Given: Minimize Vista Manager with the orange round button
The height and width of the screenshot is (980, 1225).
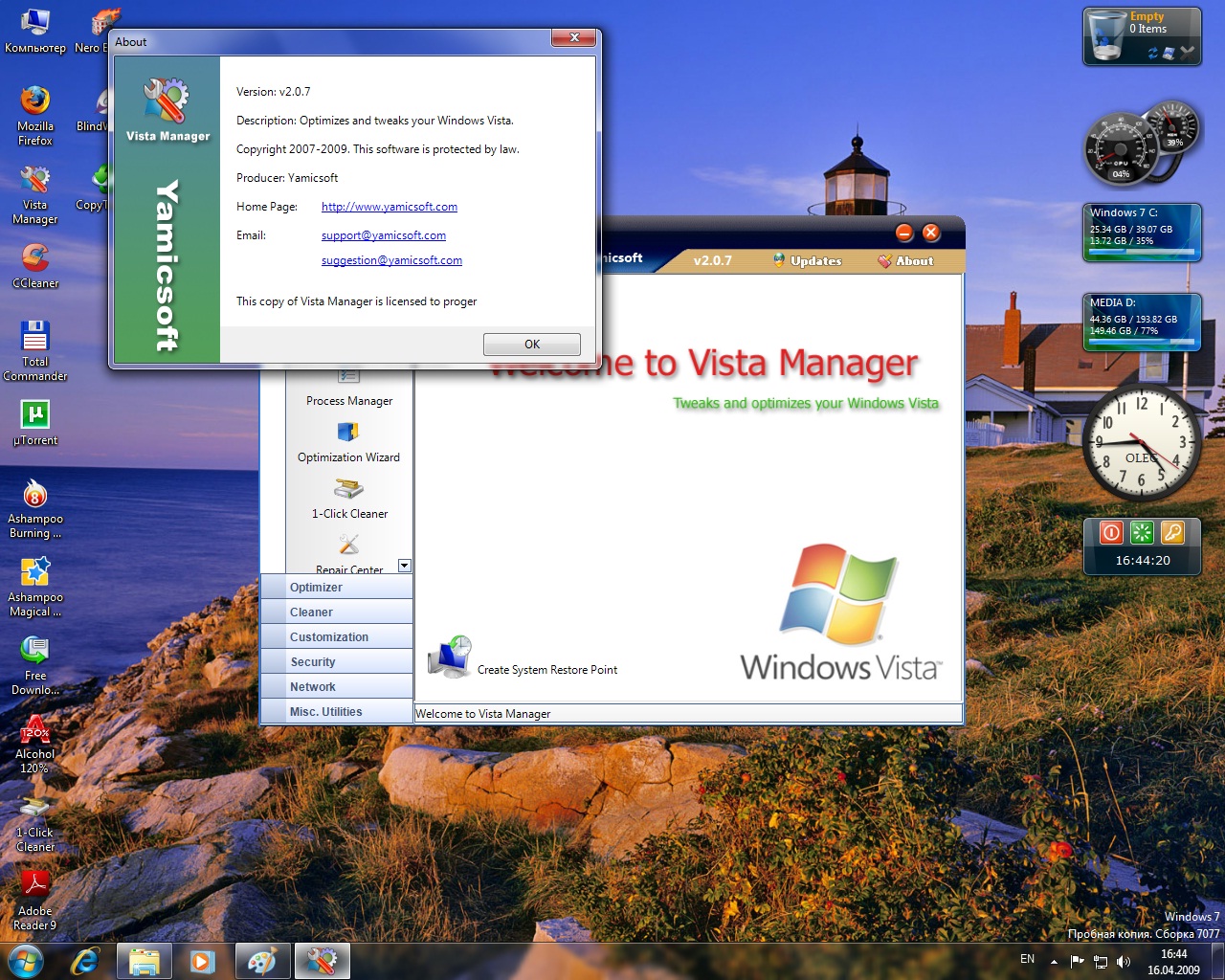Looking at the screenshot, I should click(x=904, y=233).
